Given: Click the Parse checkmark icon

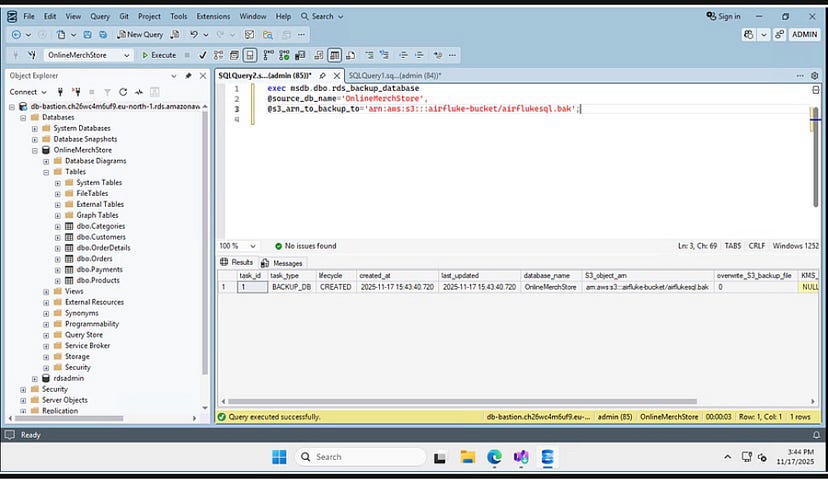Looking at the screenshot, I should coord(202,55).
